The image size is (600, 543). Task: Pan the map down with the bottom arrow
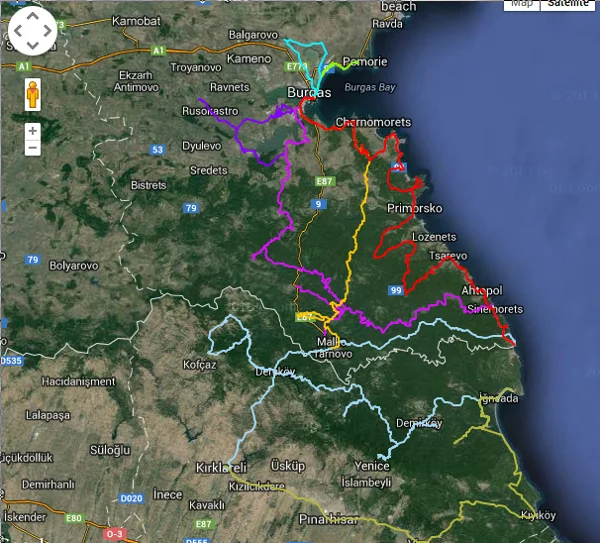point(32,46)
